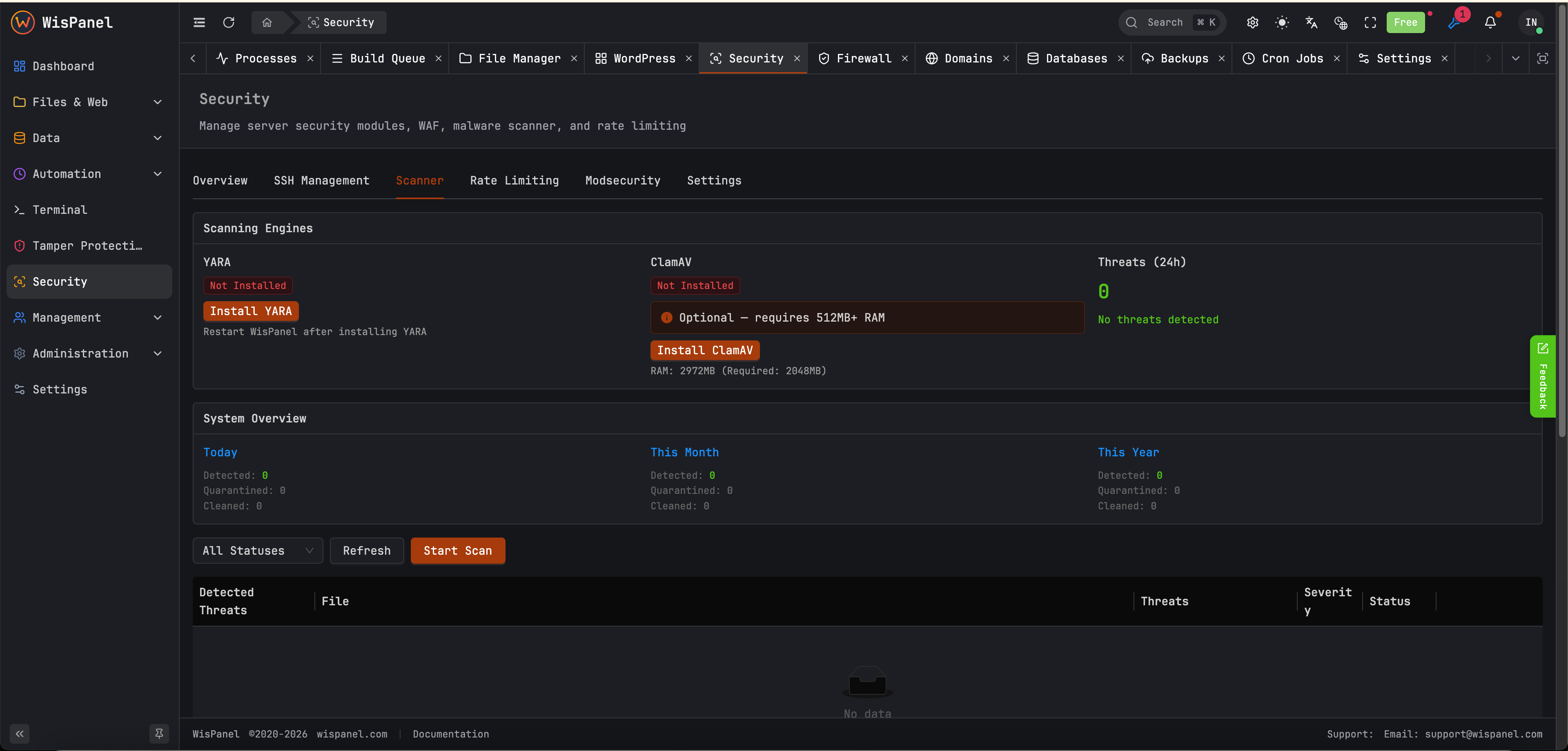
Task: Click the Install ClamAV button
Action: (x=705, y=350)
